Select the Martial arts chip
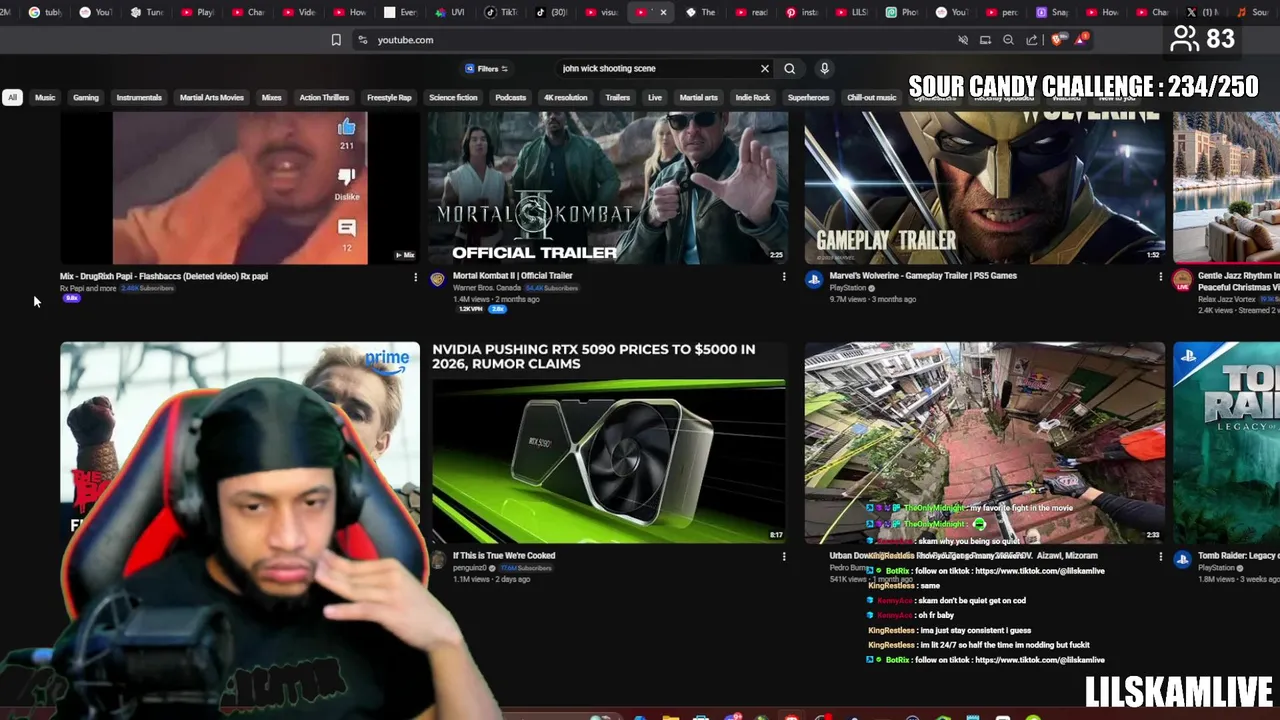1280x720 pixels. point(698,97)
